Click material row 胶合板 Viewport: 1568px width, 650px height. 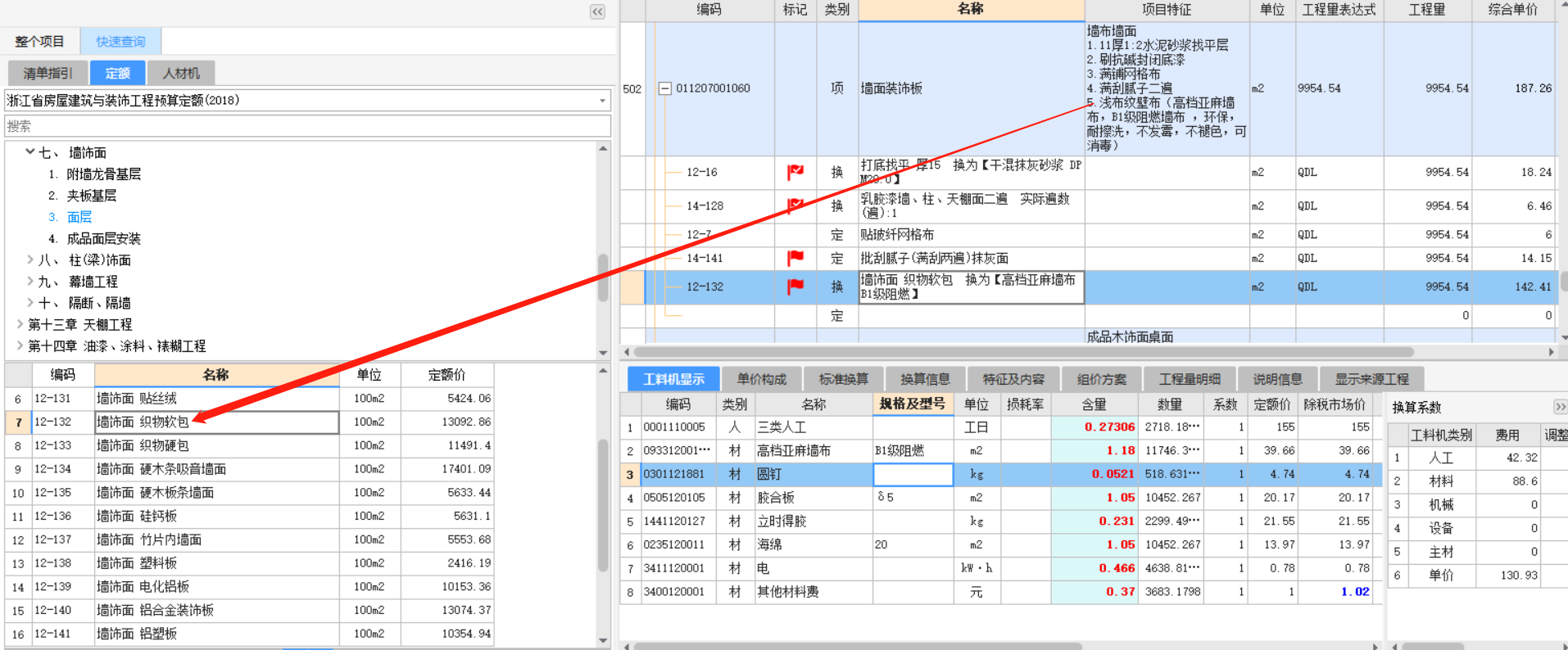(1001, 497)
